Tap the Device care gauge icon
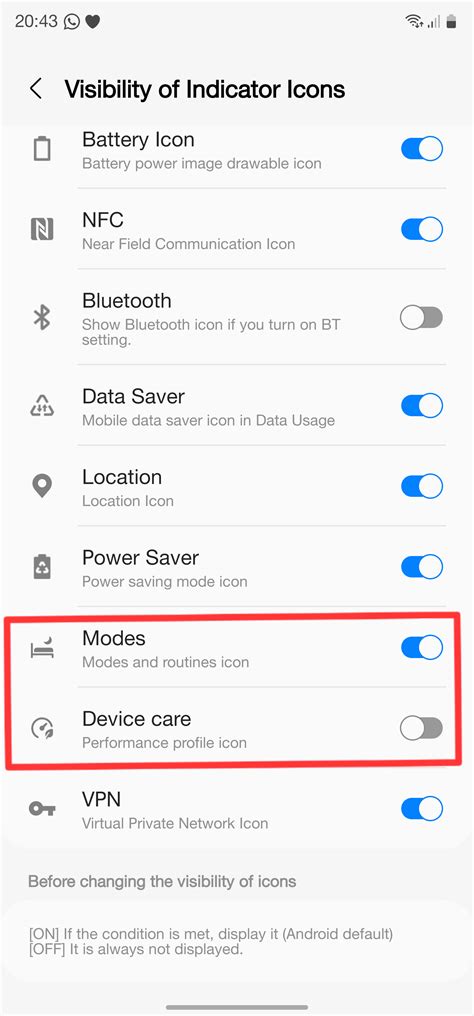The width and height of the screenshot is (474, 1016). [42, 728]
